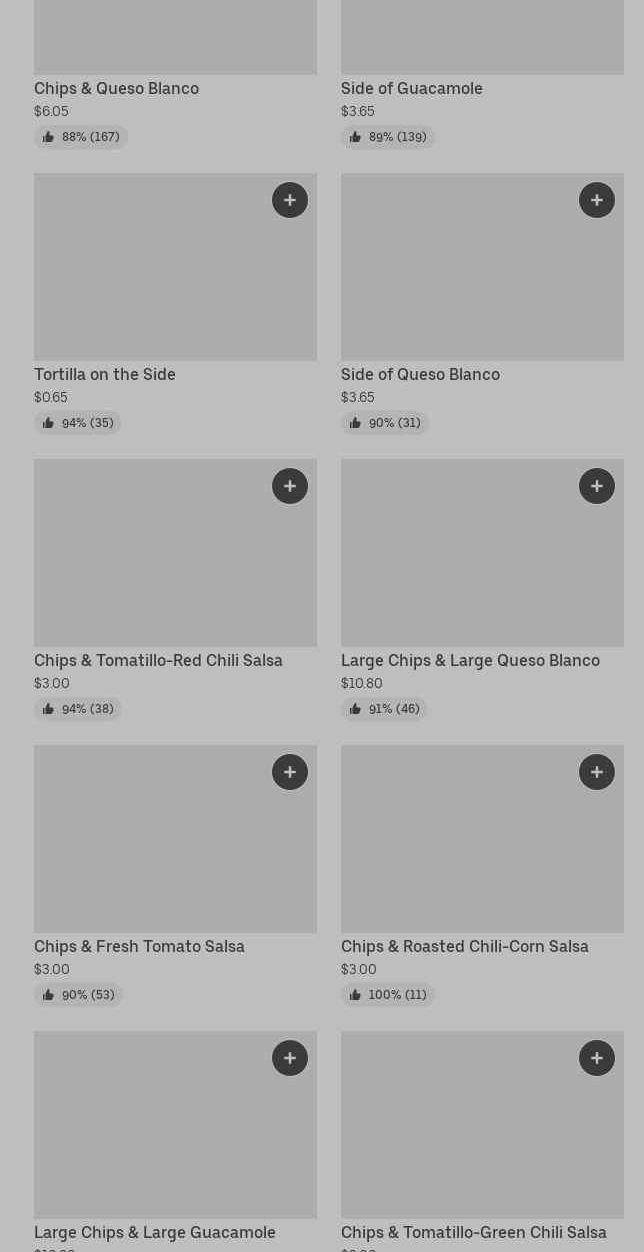Click the 100% (11) rating badge
This screenshot has height=1252, width=644.
(388, 995)
